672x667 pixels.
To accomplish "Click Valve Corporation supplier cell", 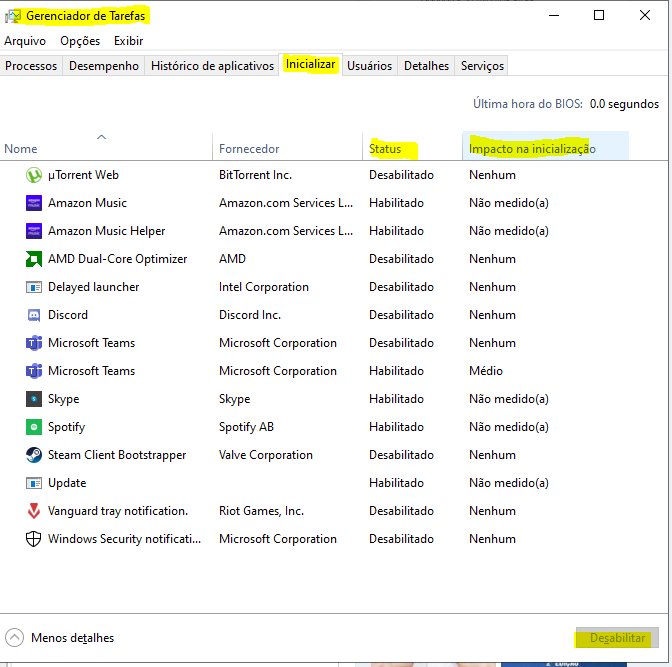I will [x=266, y=455].
